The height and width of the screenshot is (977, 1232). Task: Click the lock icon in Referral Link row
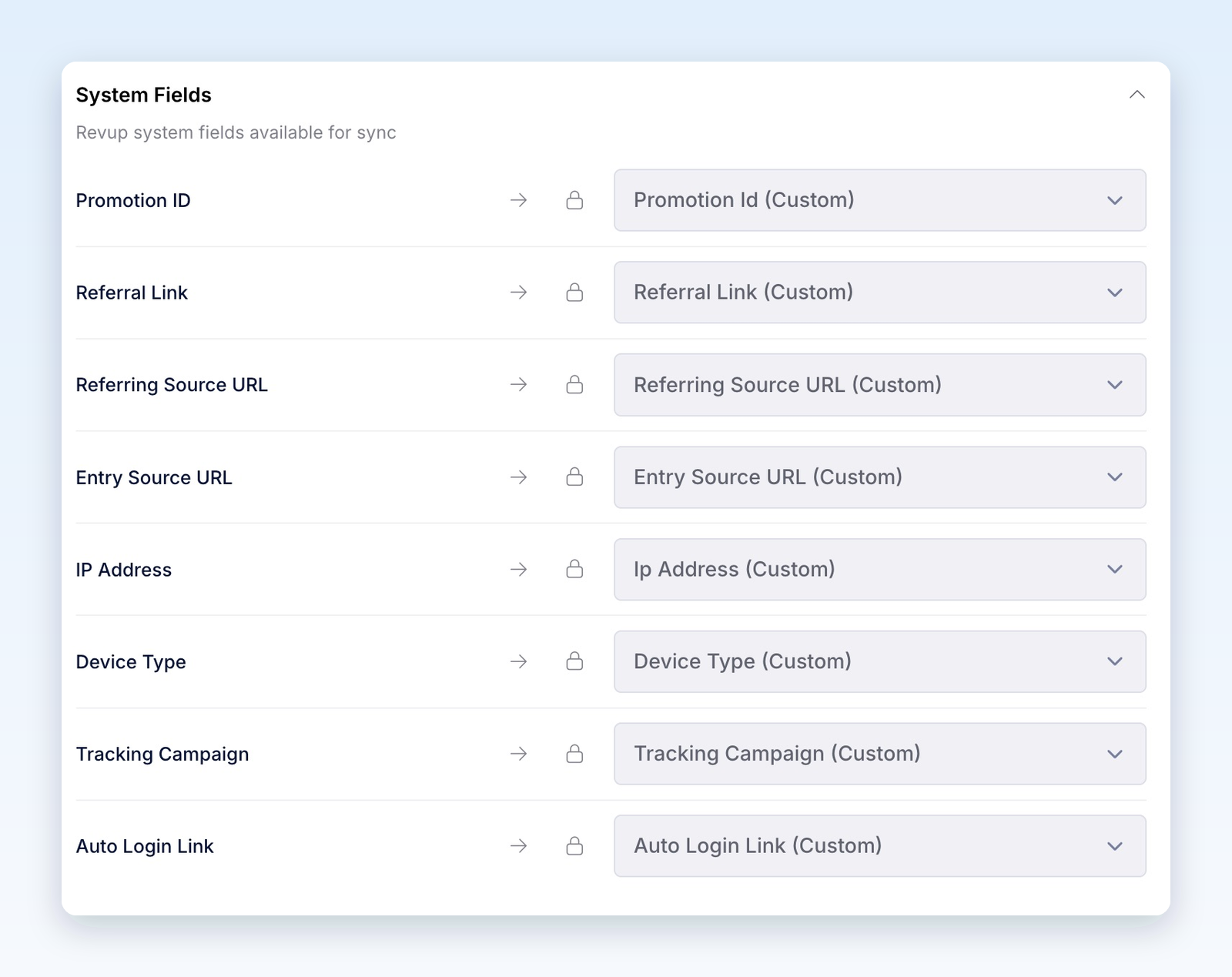(x=574, y=293)
